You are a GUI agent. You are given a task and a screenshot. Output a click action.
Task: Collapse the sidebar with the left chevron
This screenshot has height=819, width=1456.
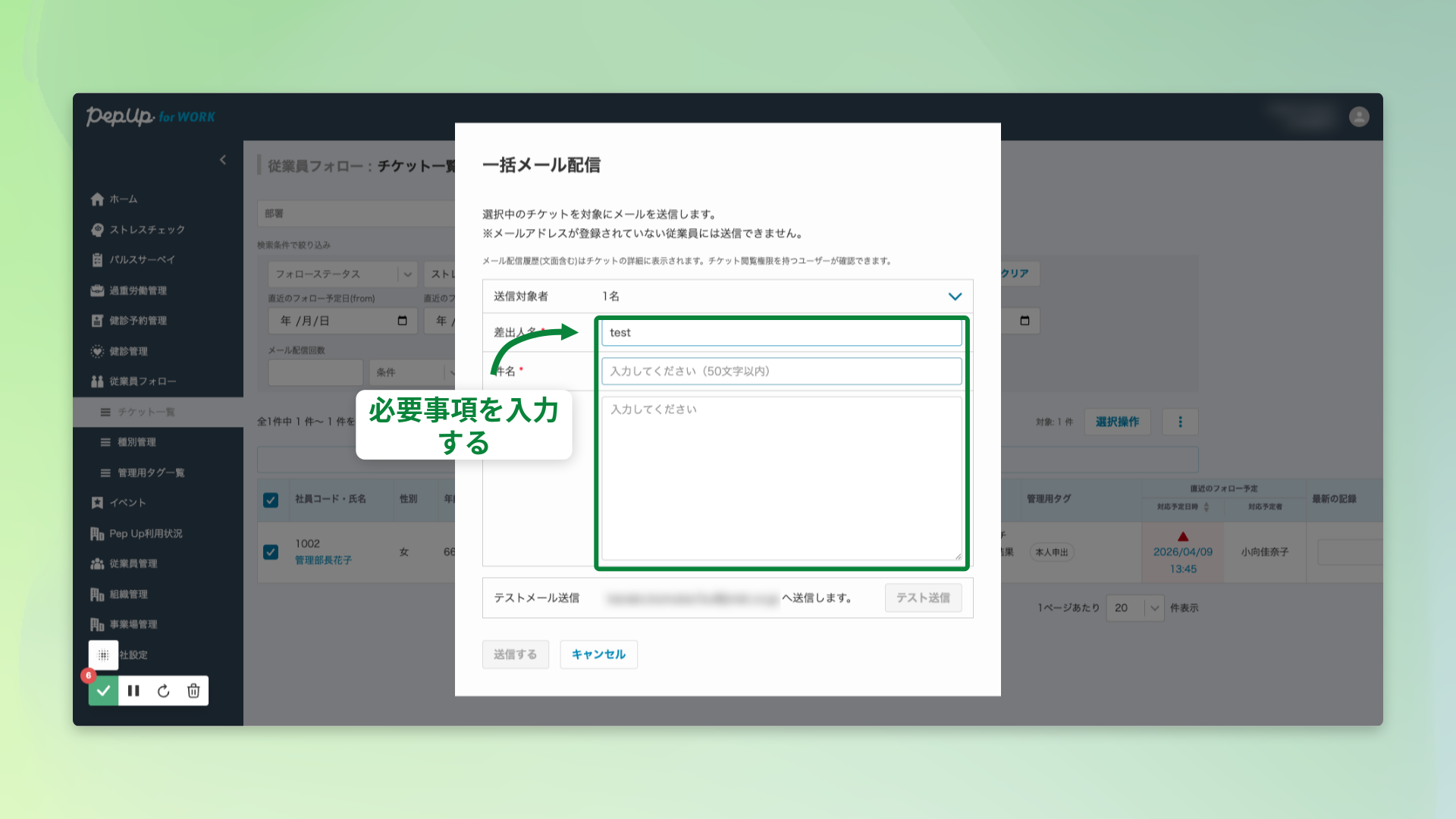tap(223, 160)
